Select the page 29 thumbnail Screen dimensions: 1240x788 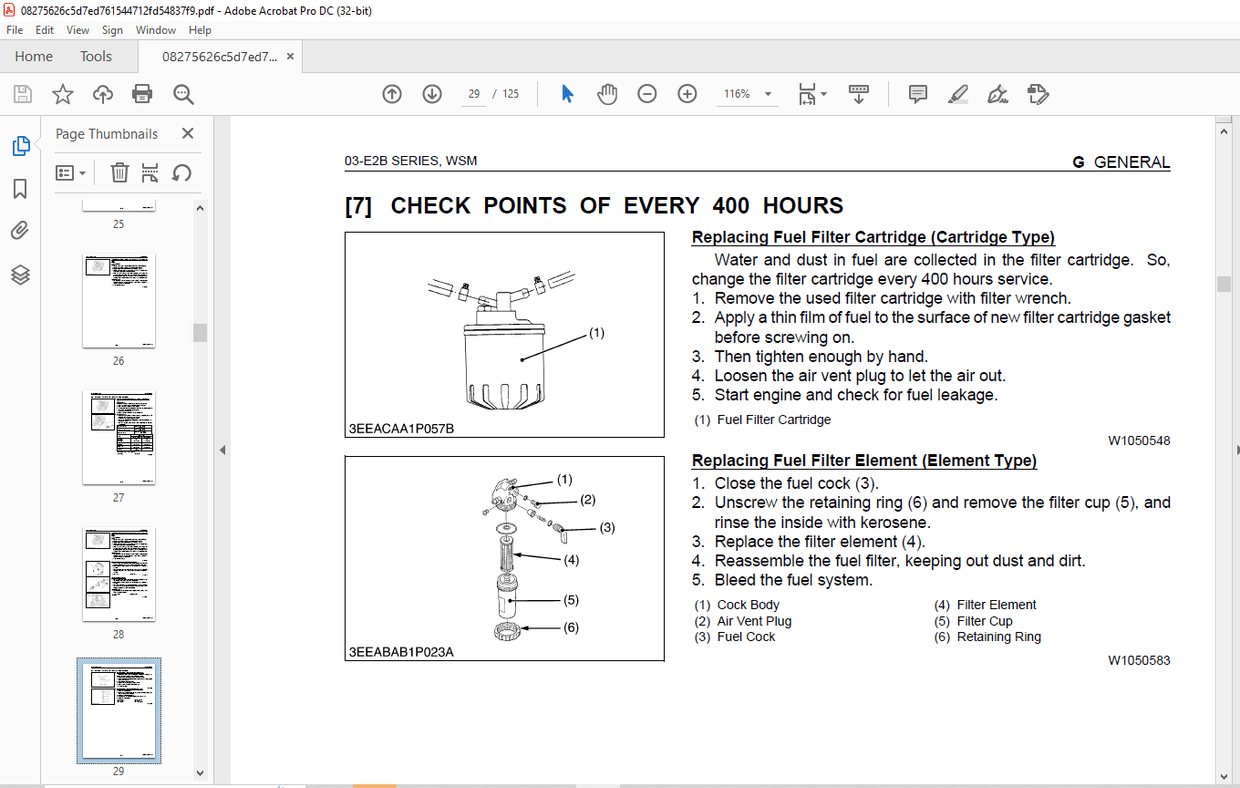(119, 710)
